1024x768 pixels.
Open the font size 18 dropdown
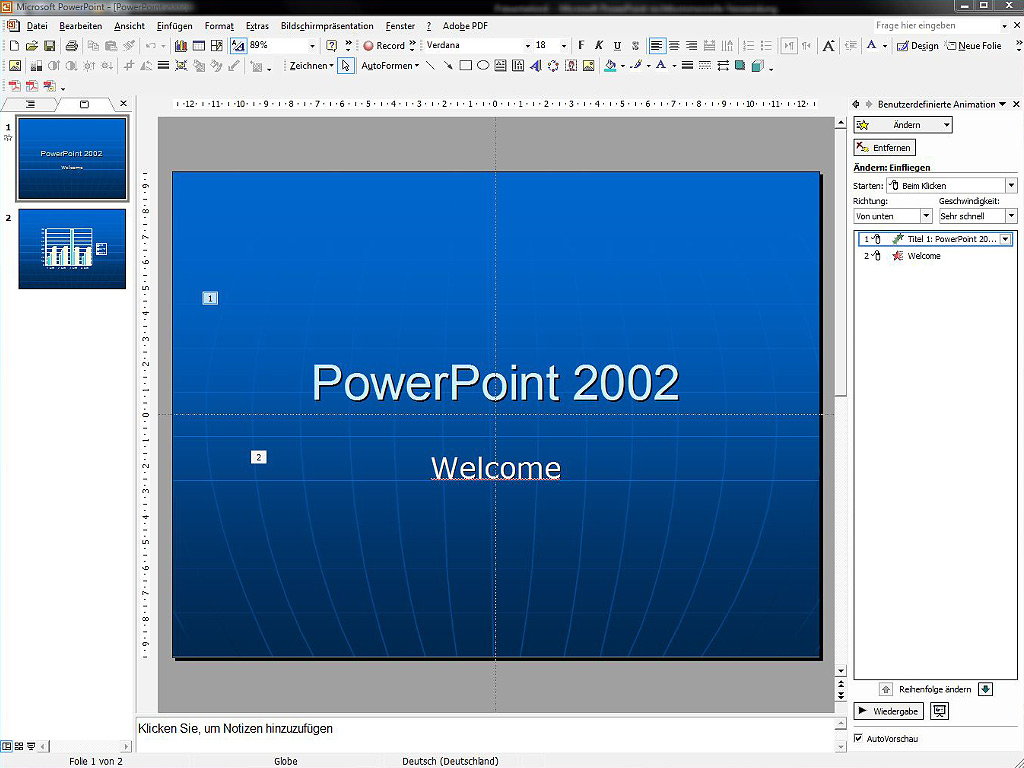564,46
